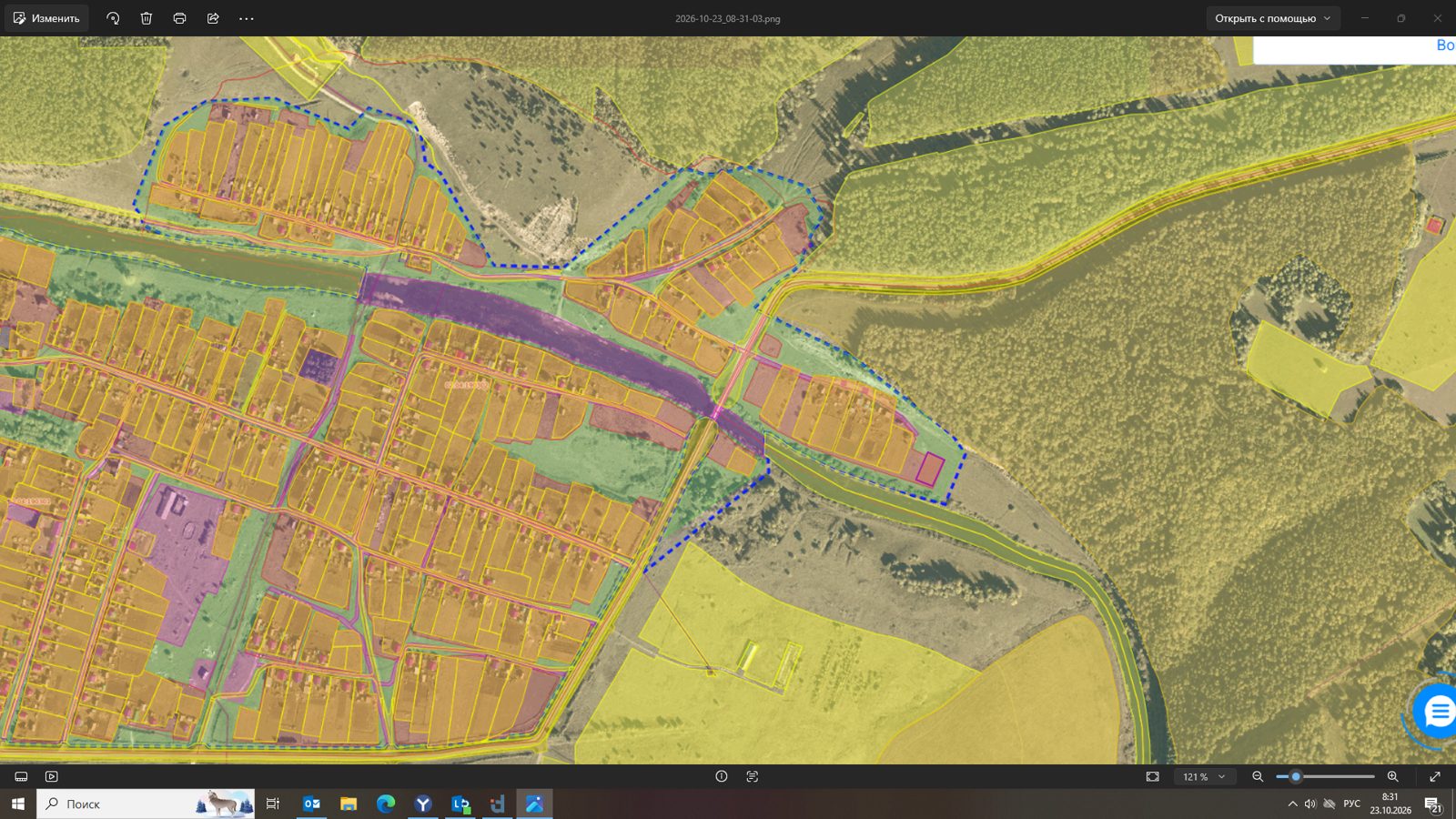
Task: Open the notification center with 21 notifications
Action: pos(1433,804)
